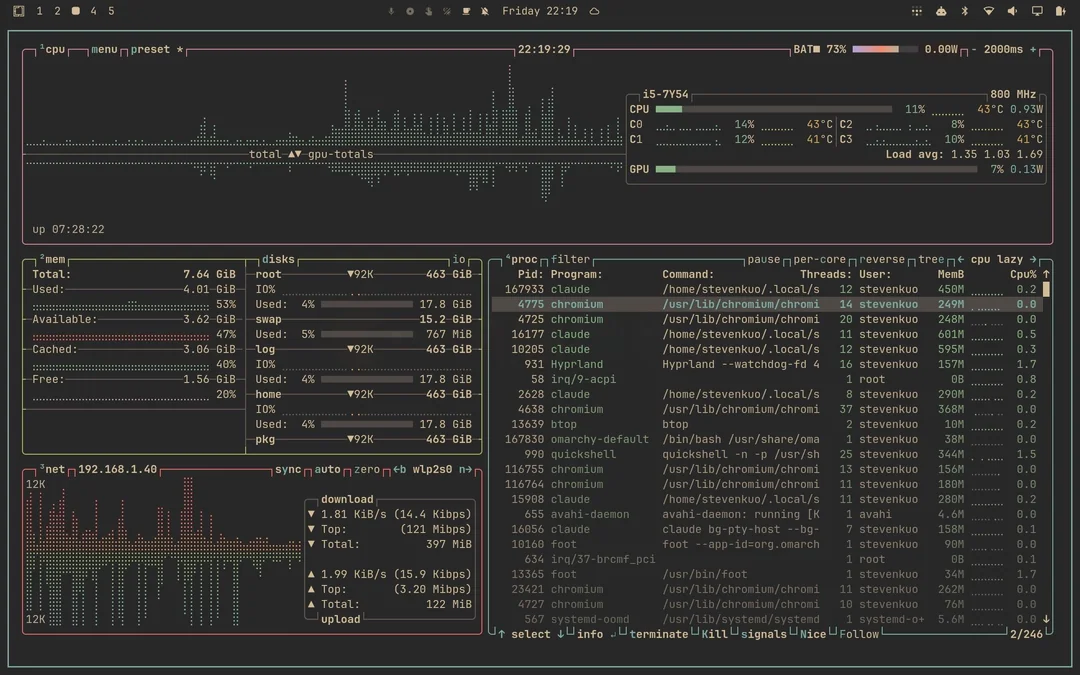The height and width of the screenshot is (675, 1080).
Task: Open the Wi-Fi network tray icon
Action: (988, 11)
